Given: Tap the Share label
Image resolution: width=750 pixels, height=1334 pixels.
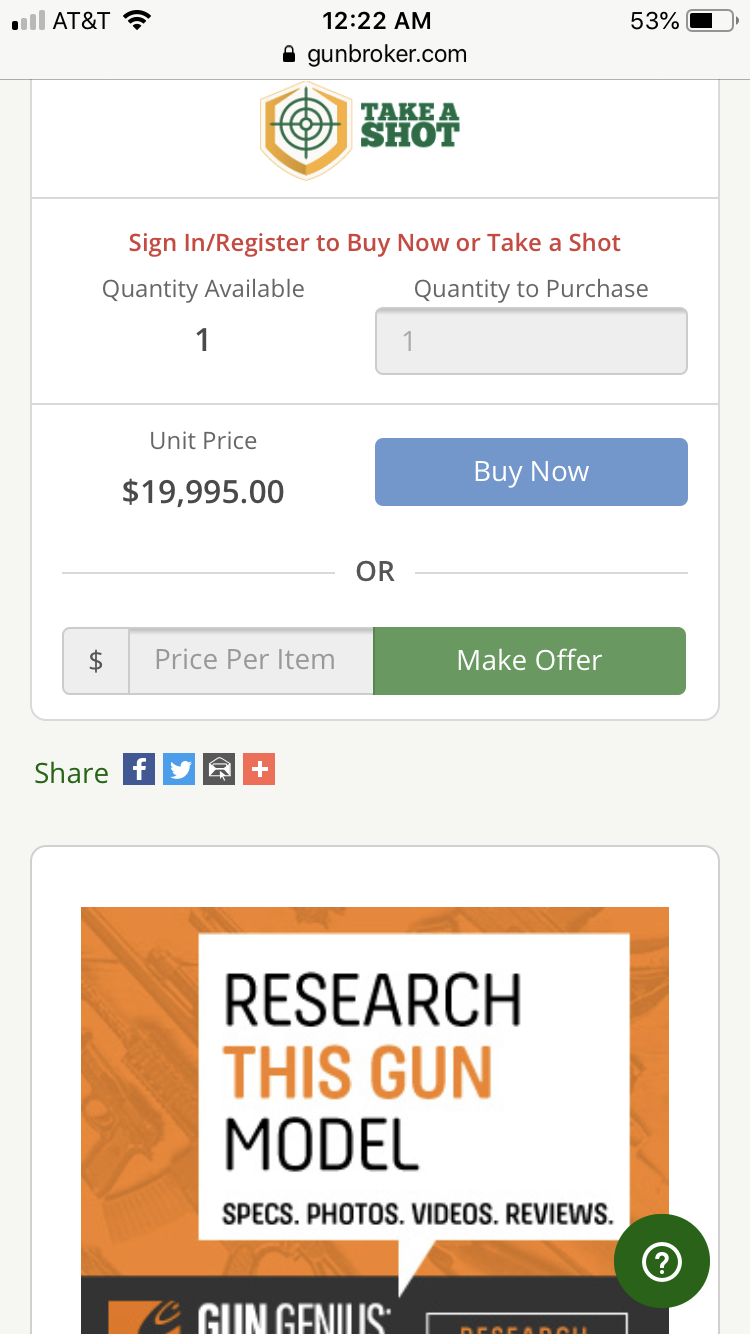Looking at the screenshot, I should (71, 772).
